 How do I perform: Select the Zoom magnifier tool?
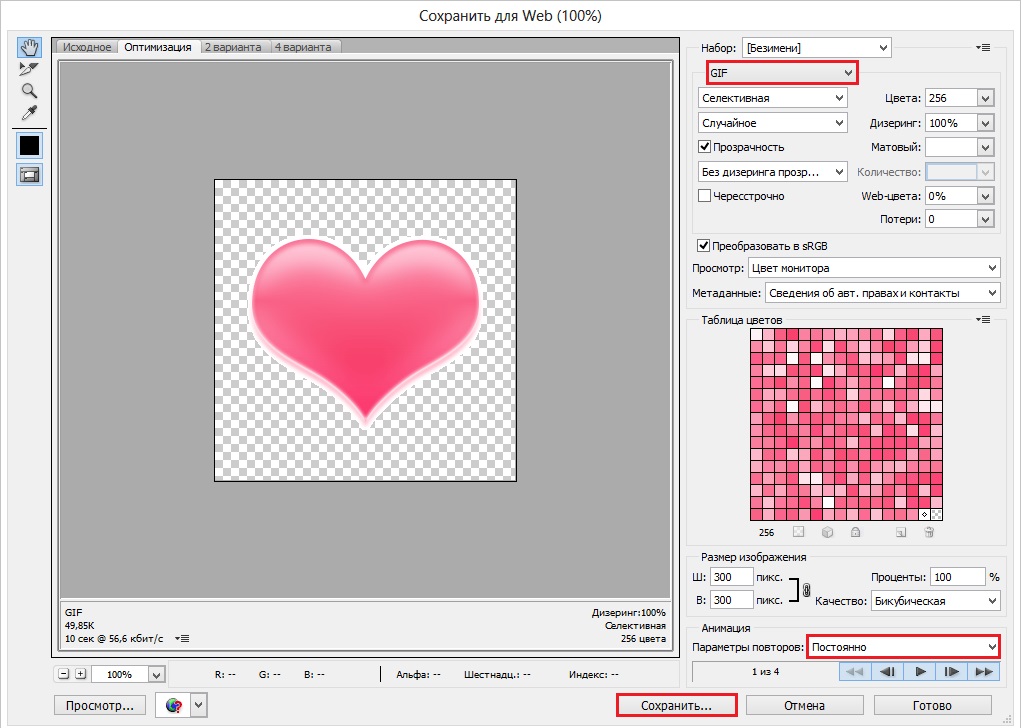coord(29,91)
